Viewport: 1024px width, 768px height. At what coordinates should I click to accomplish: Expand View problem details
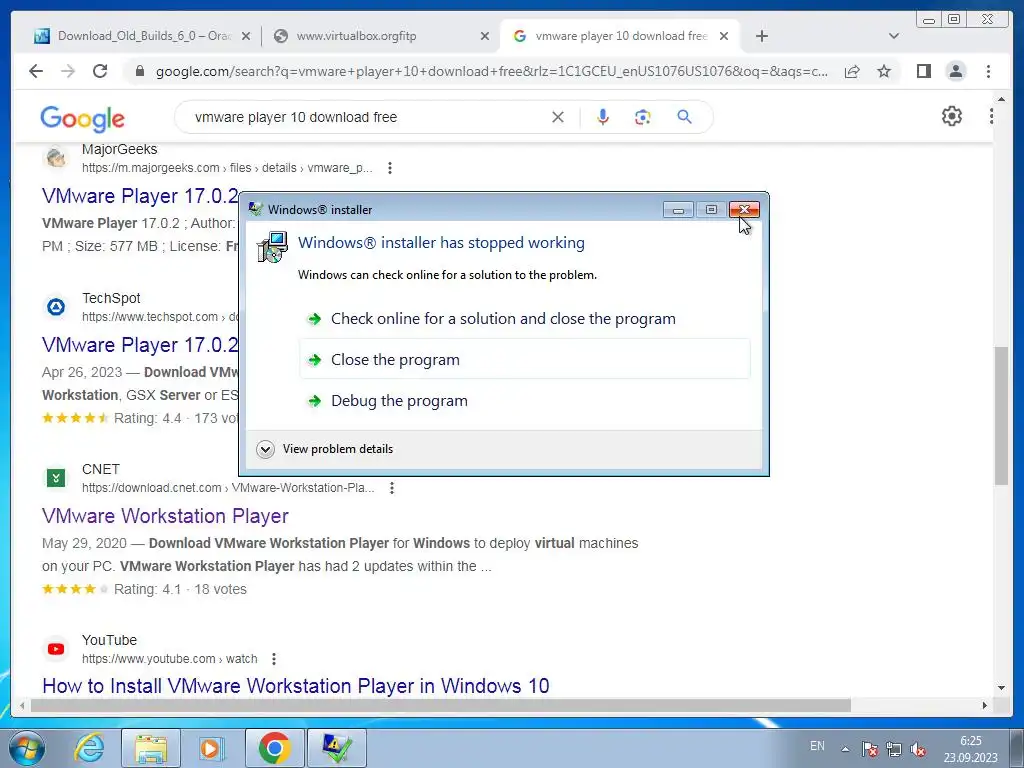325,449
